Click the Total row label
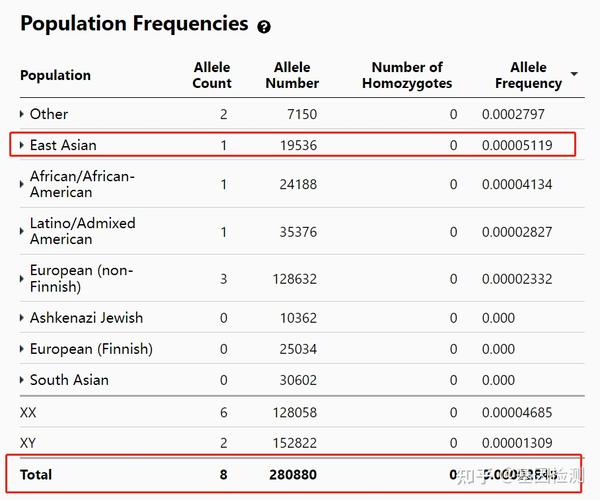This screenshot has width=600, height=500. pos(36,474)
